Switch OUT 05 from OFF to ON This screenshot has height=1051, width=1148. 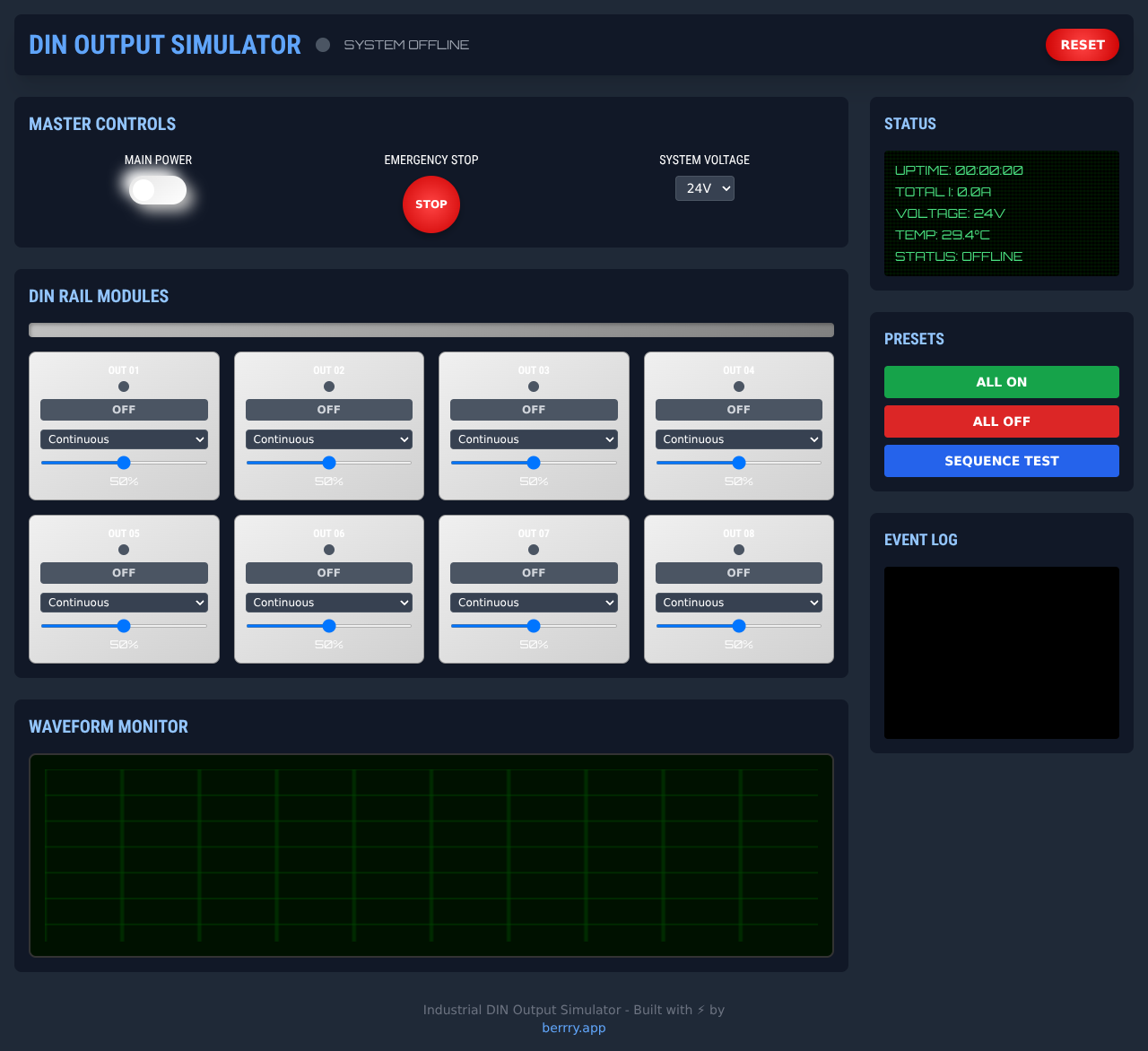[x=123, y=572]
